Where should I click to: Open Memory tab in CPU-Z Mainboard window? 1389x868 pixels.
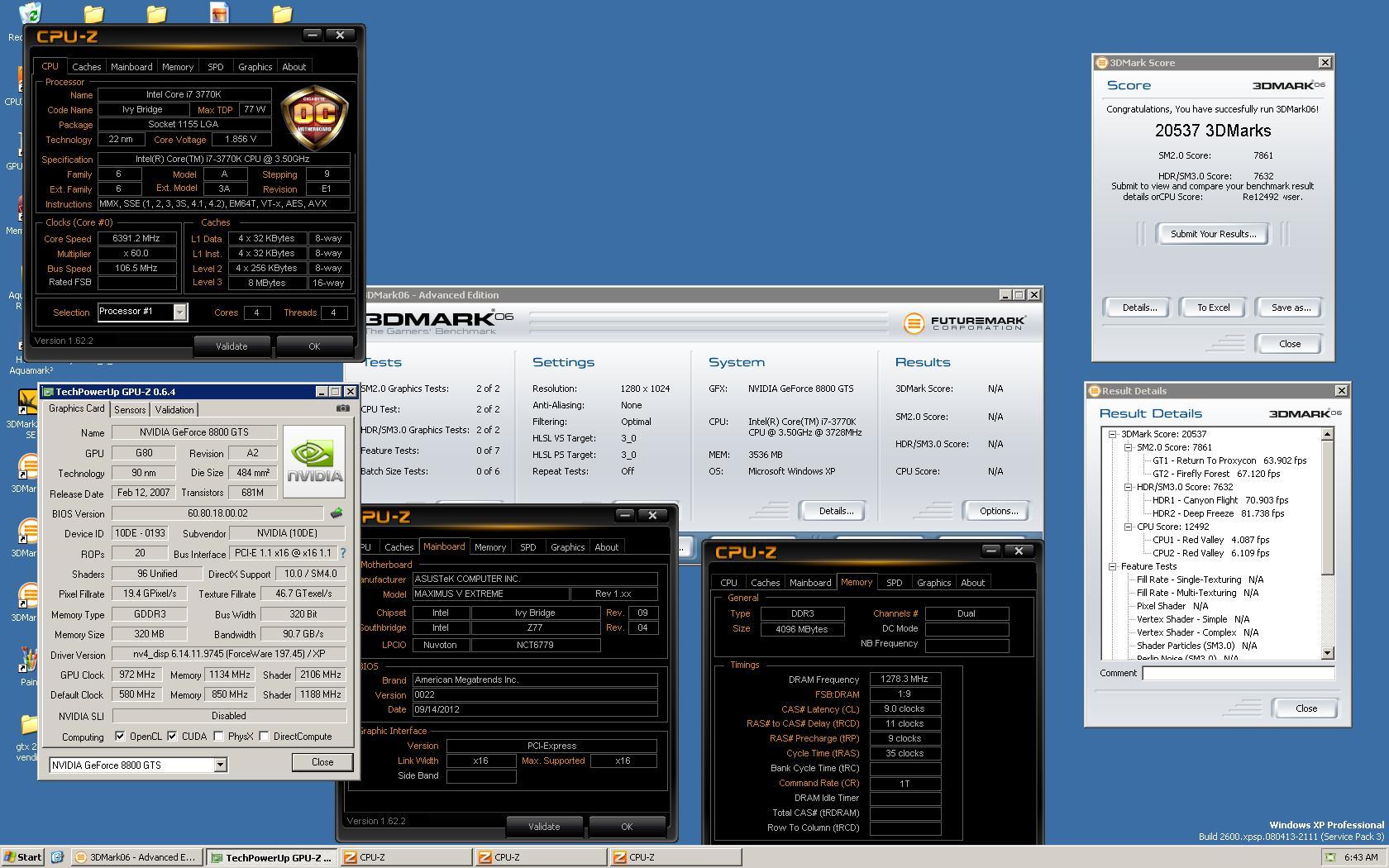(490, 547)
